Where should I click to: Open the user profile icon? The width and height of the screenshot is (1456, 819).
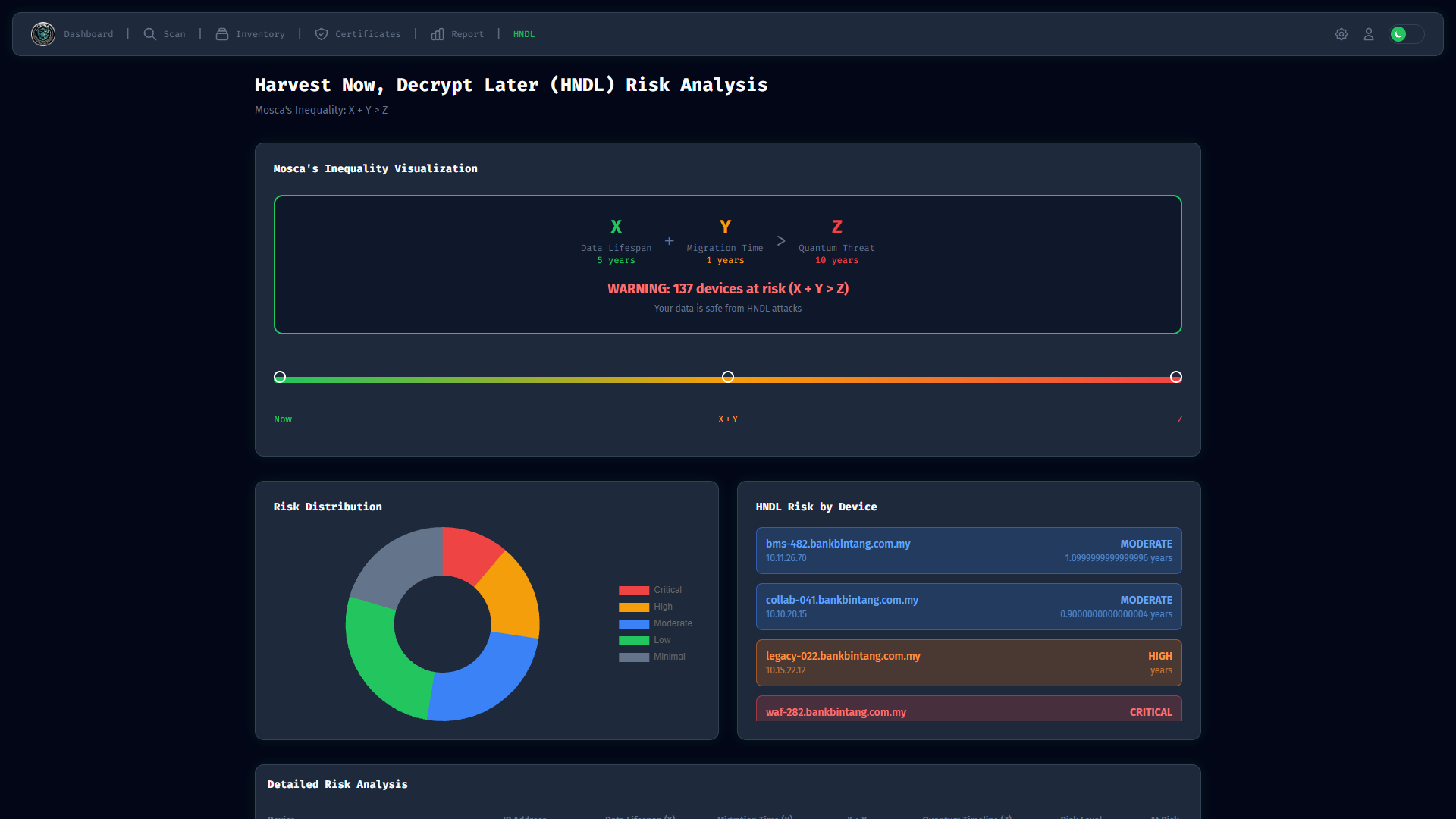tap(1369, 34)
